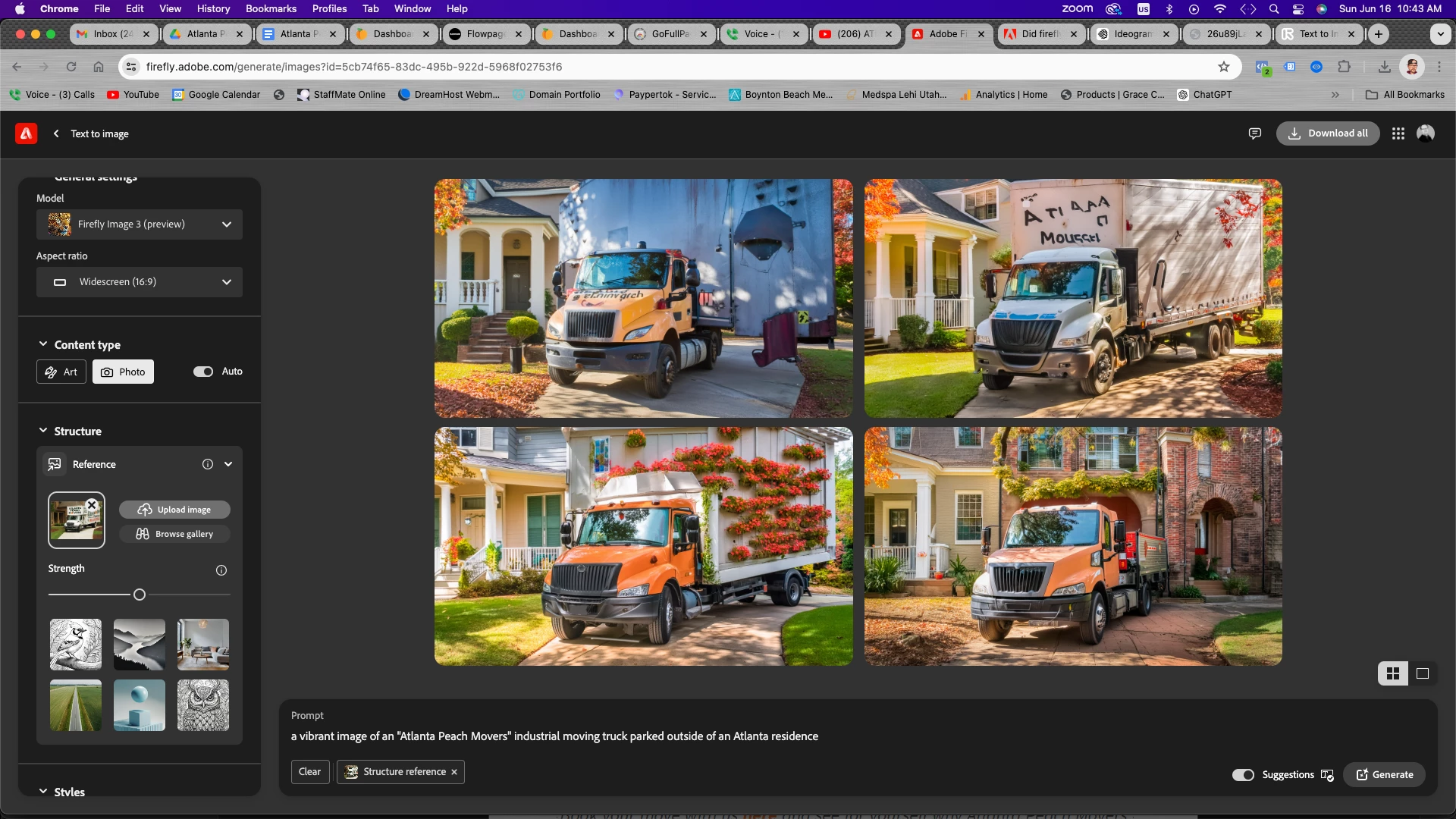Screen dimensions: 1456x819
Task: Toggle the Auto content type switch
Action: point(203,372)
